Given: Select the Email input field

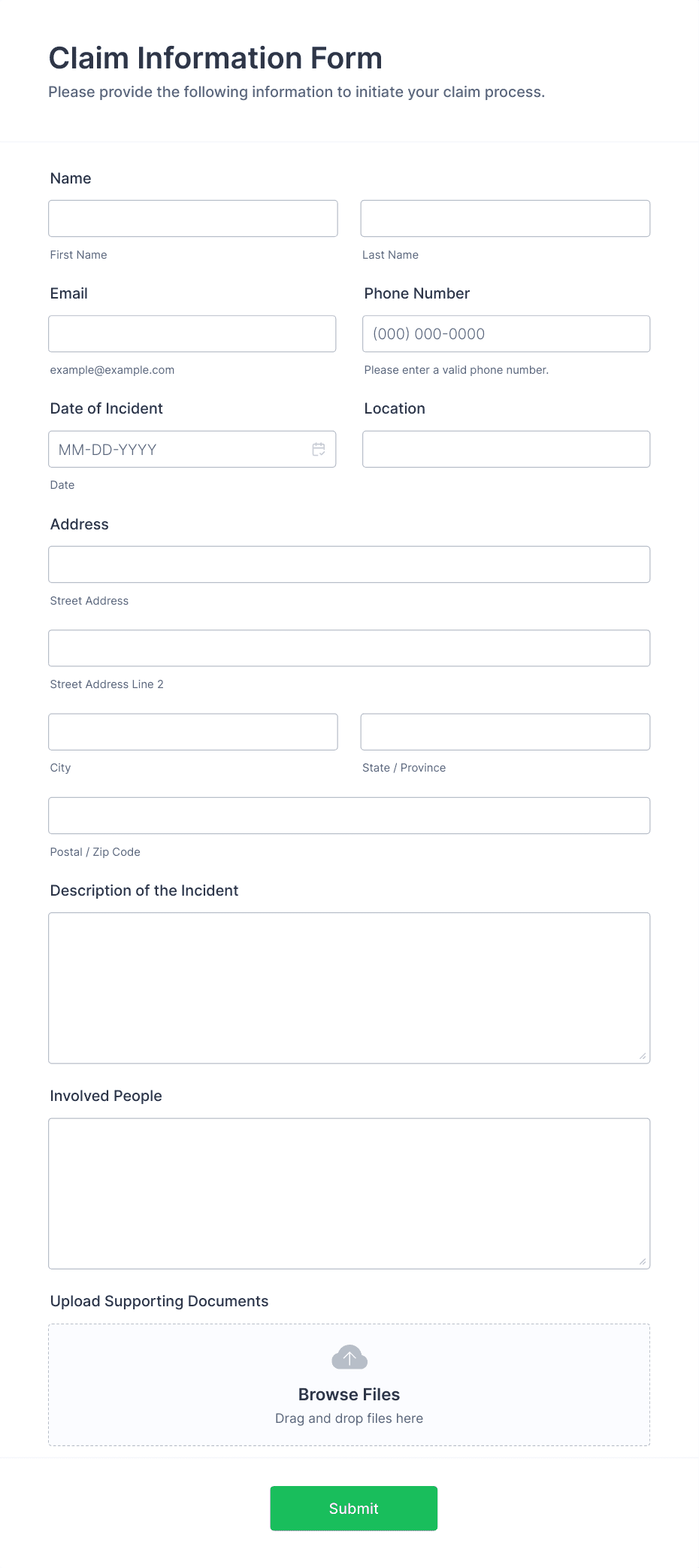Looking at the screenshot, I should (192, 333).
